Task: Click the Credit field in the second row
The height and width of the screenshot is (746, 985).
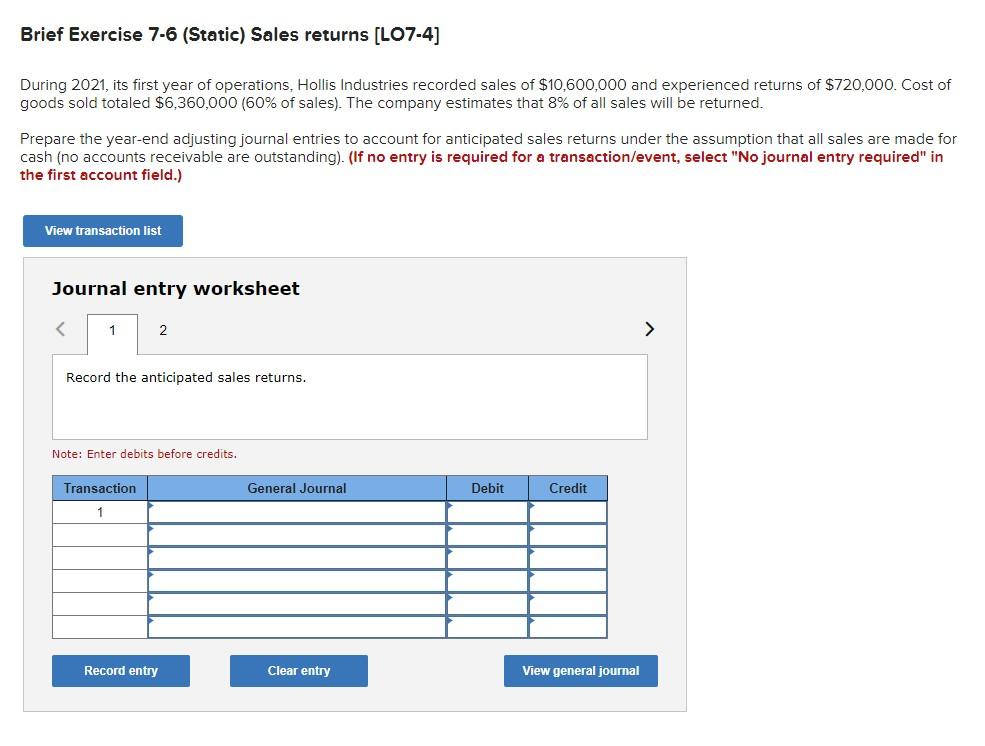Action: tap(568, 534)
